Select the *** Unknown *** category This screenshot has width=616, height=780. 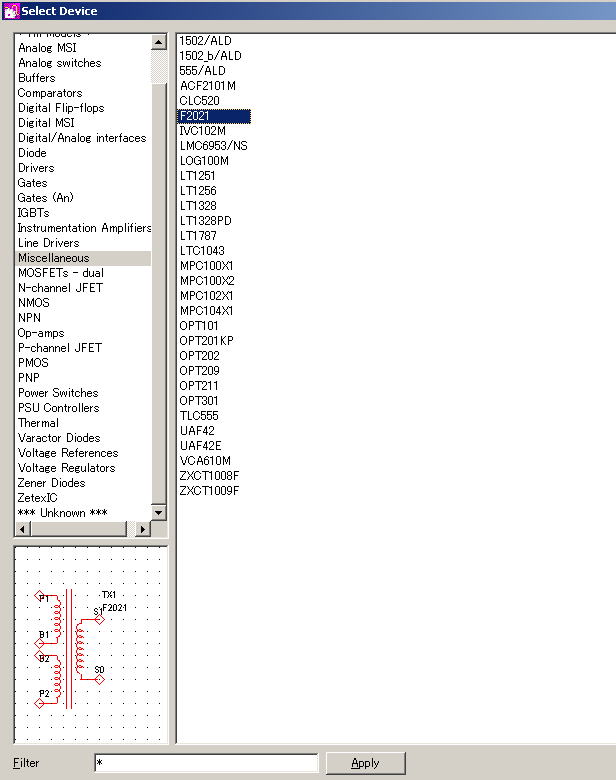pos(62,513)
